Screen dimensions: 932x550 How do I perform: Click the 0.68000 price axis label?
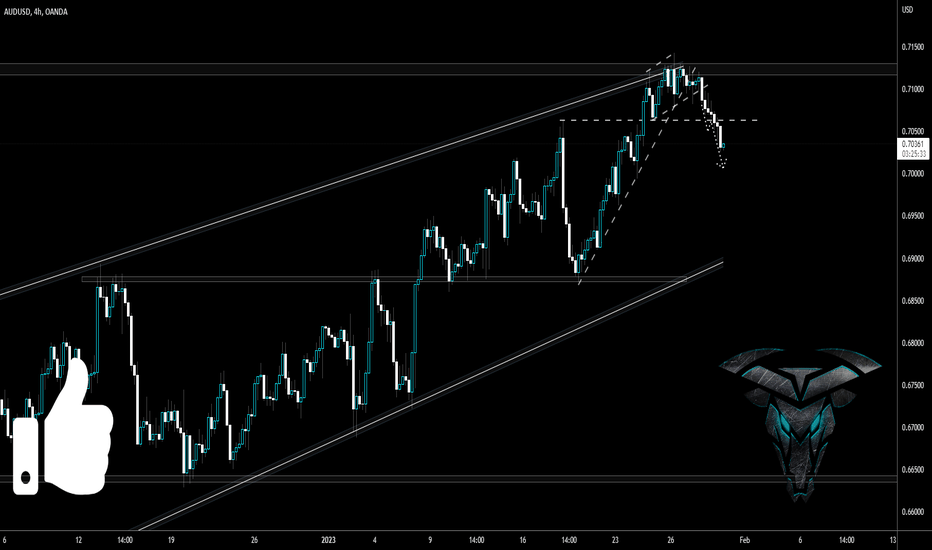click(x=913, y=343)
